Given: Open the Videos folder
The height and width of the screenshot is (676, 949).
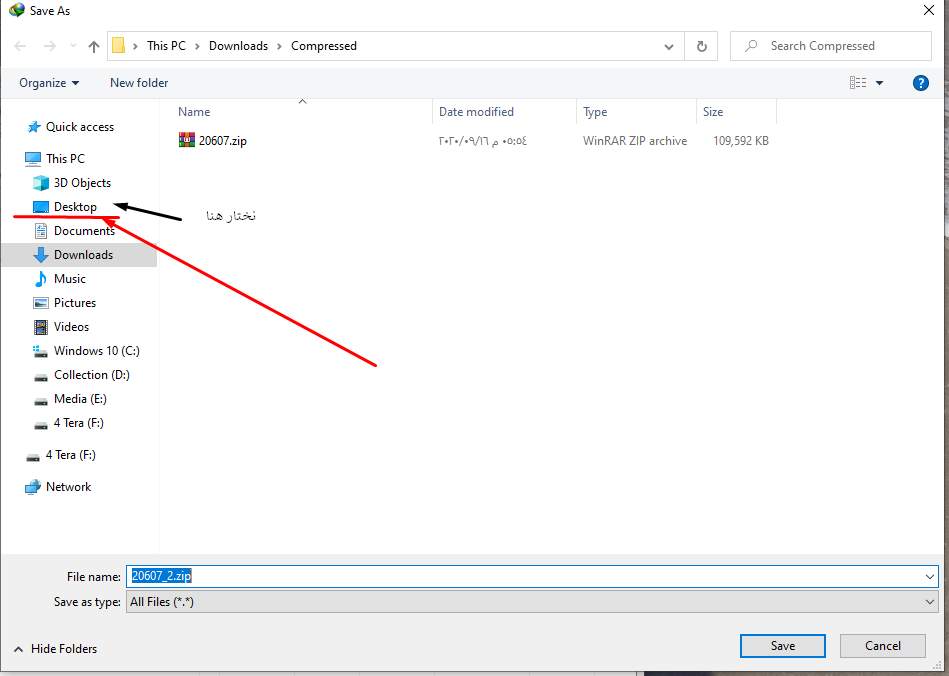Looking at the screenshot, I should coord(71,327).
